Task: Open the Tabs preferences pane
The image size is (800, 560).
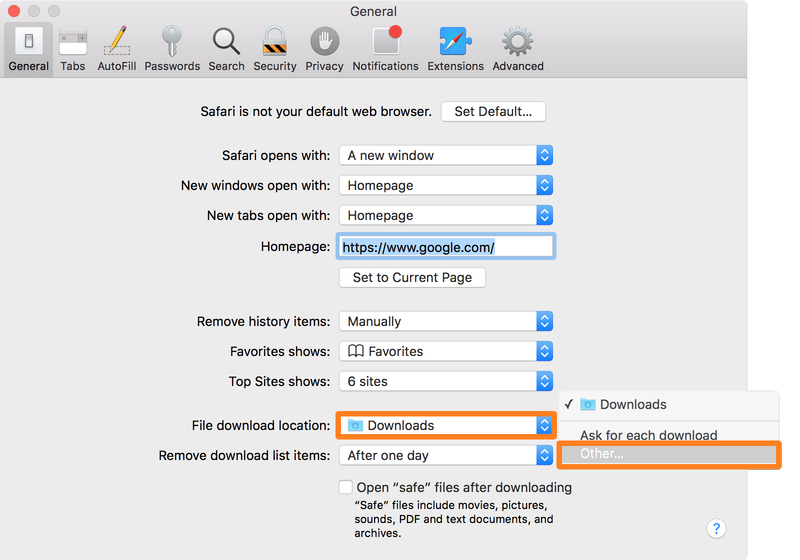Action: click(73, 49)
